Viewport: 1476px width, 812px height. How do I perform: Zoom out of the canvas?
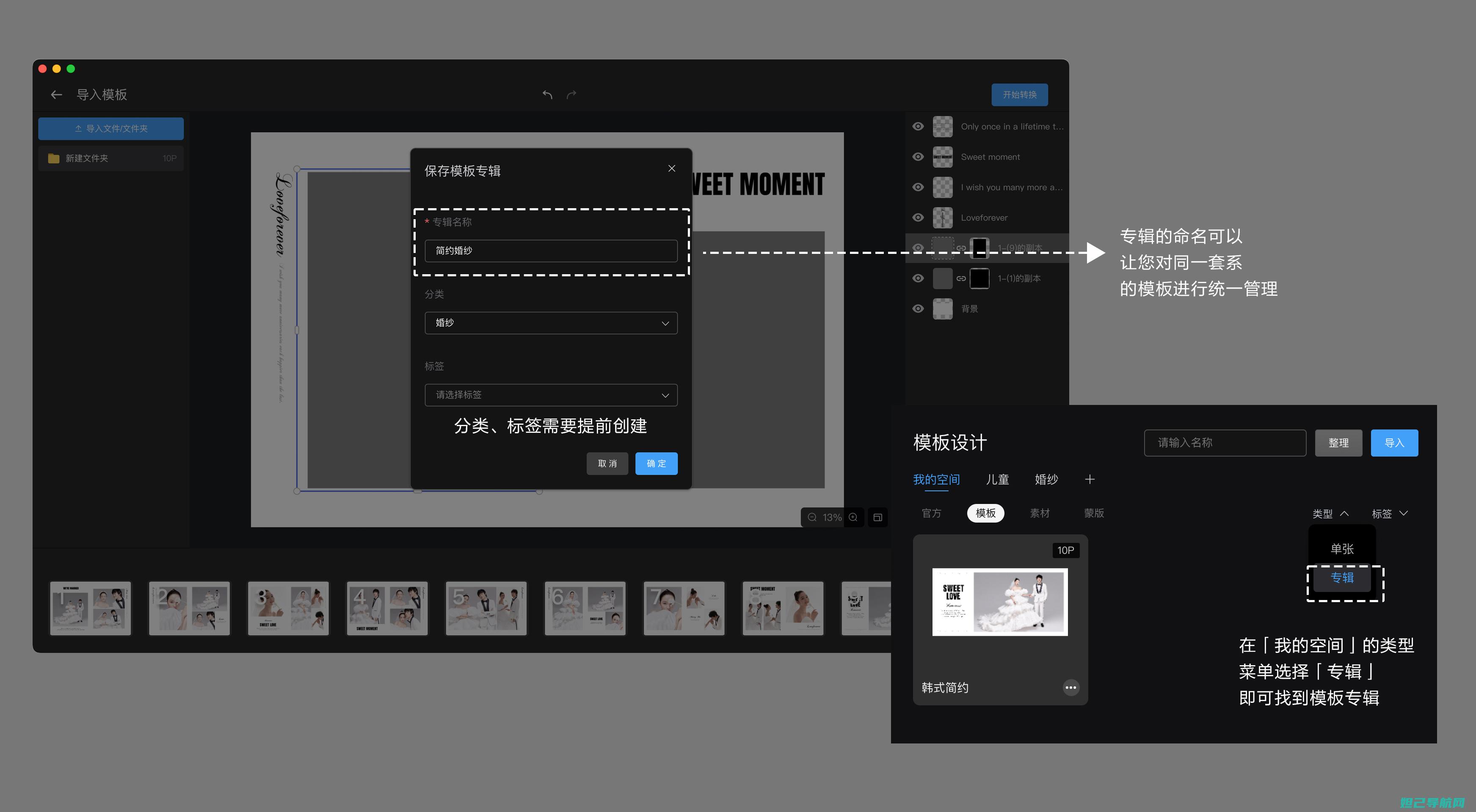point(812,517)
